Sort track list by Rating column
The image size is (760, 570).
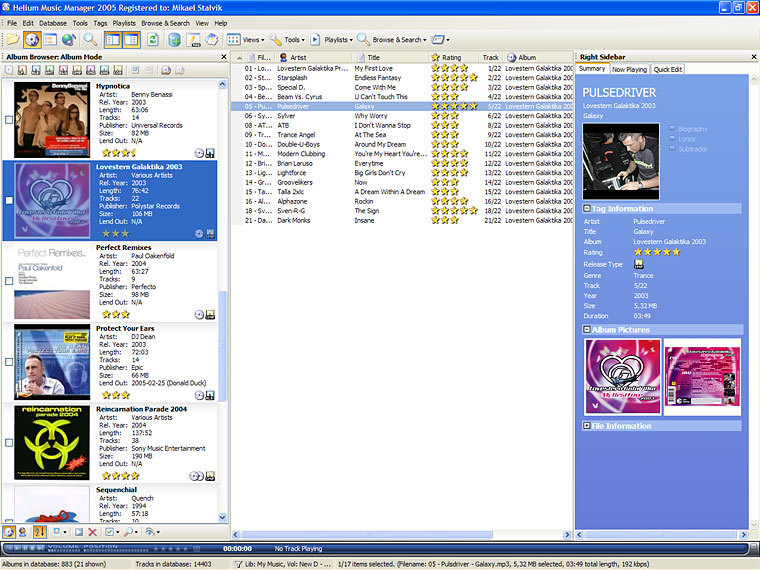pos(451,57)
